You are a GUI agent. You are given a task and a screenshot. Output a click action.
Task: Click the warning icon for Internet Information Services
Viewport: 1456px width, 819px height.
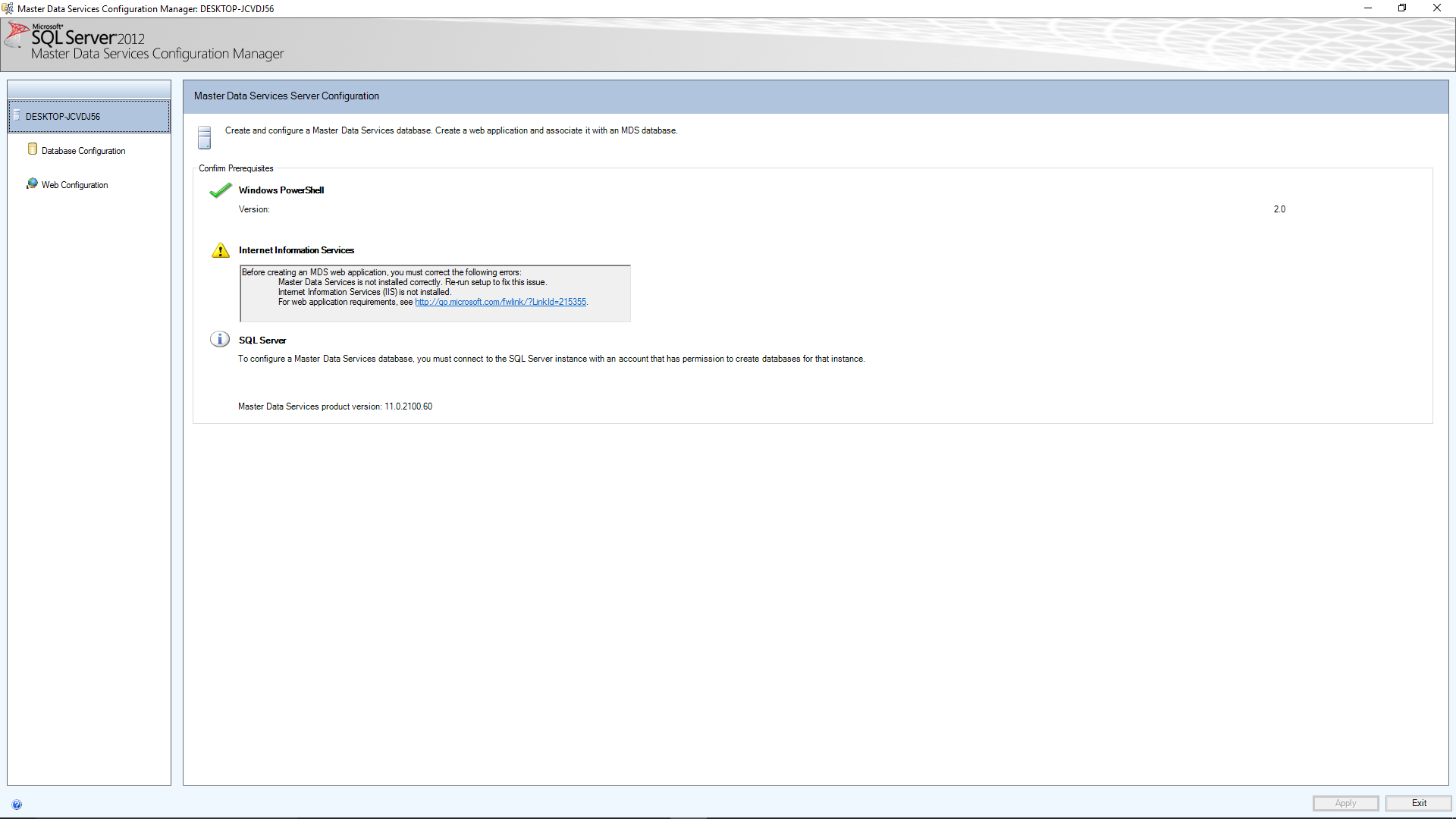point(221,250)
